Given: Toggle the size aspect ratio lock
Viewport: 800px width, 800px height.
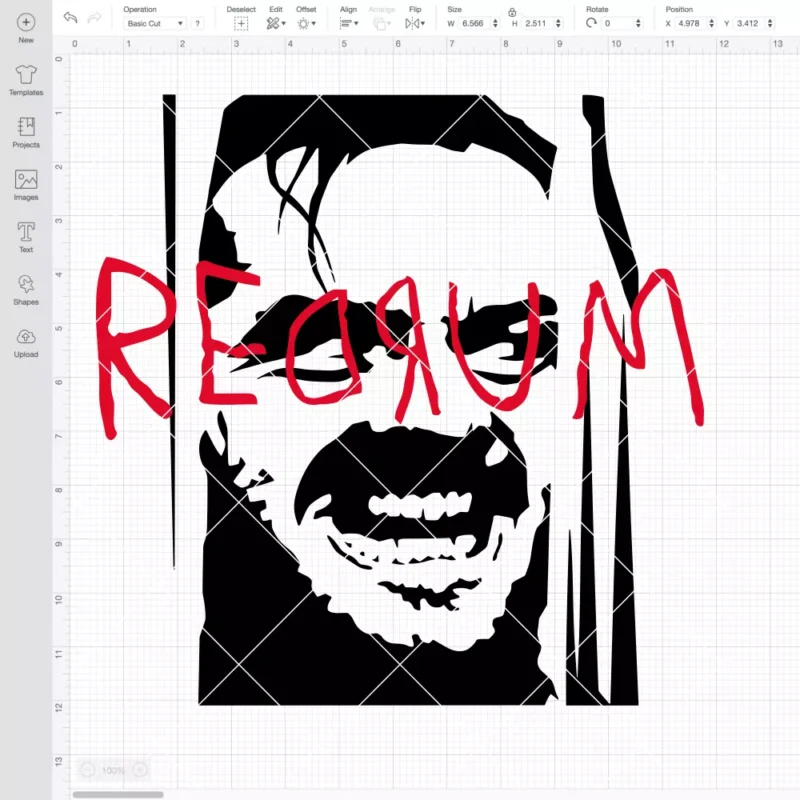Looking at the screenshot, I should click(x=512, y=12).
